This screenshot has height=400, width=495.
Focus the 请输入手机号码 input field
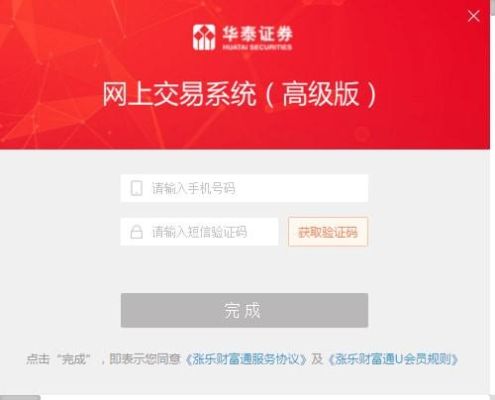click(244, 188)
